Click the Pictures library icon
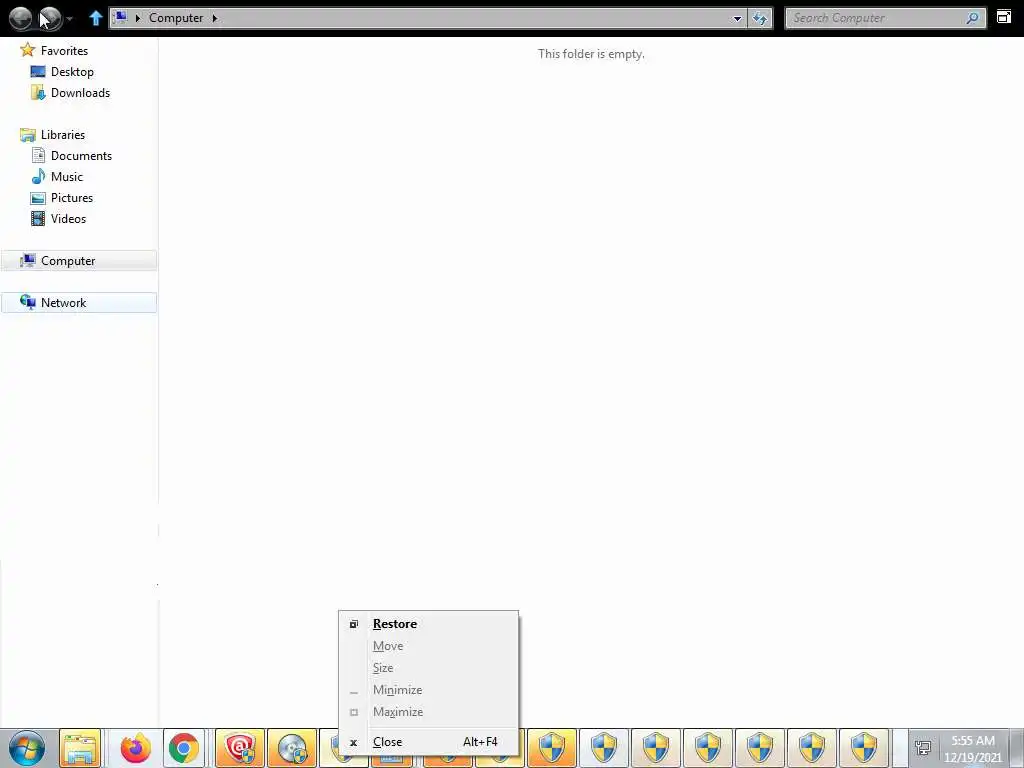Screen dimensions: 1024x768 click(38, 198)
